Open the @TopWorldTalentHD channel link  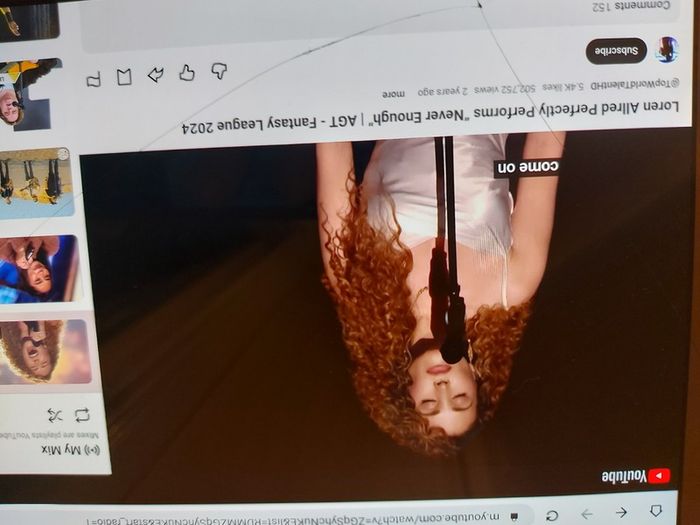coord(634,84)
